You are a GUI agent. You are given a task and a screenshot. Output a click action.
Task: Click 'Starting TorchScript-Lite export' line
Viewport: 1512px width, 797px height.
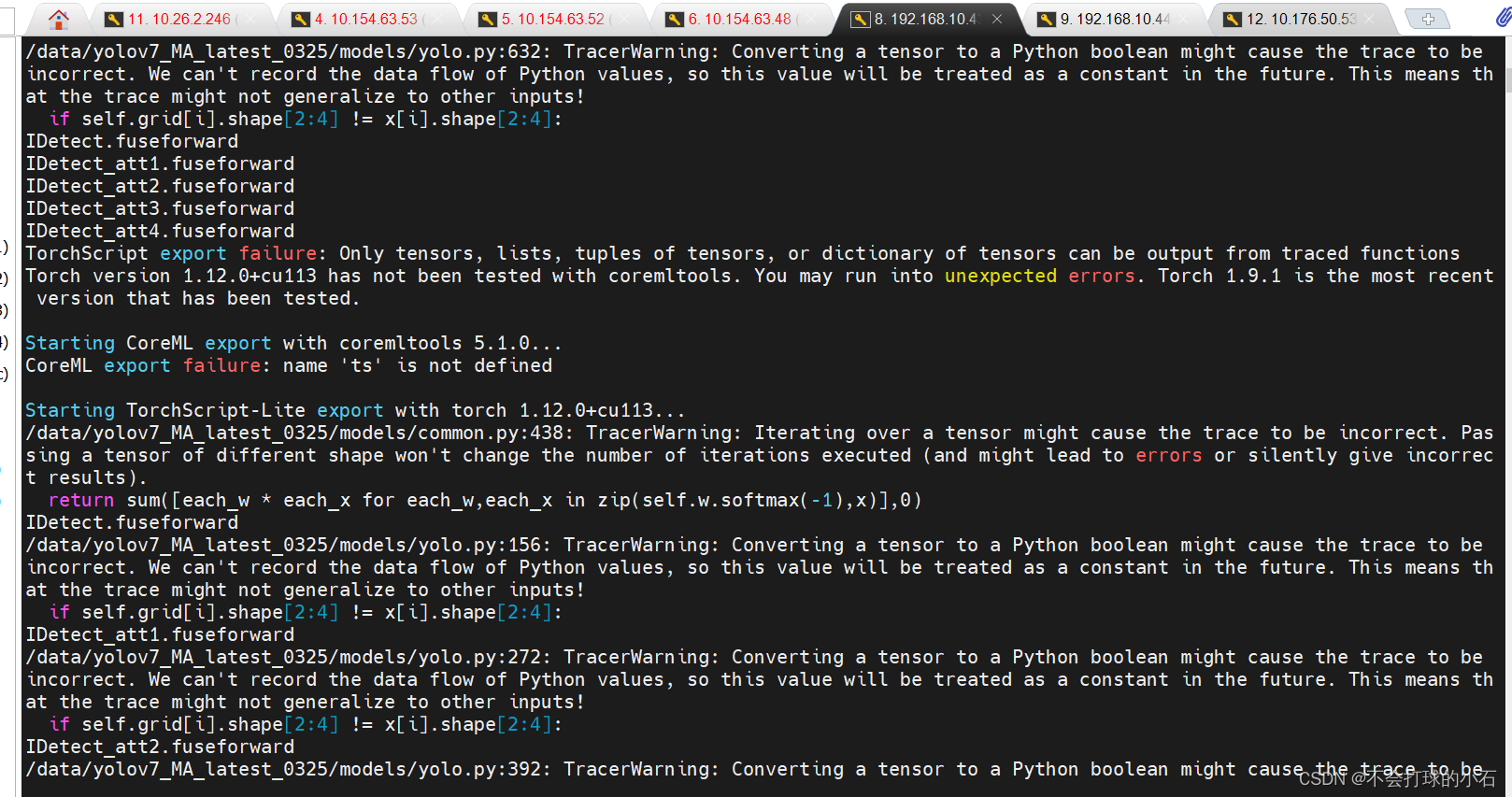click(x=355, y=410)
